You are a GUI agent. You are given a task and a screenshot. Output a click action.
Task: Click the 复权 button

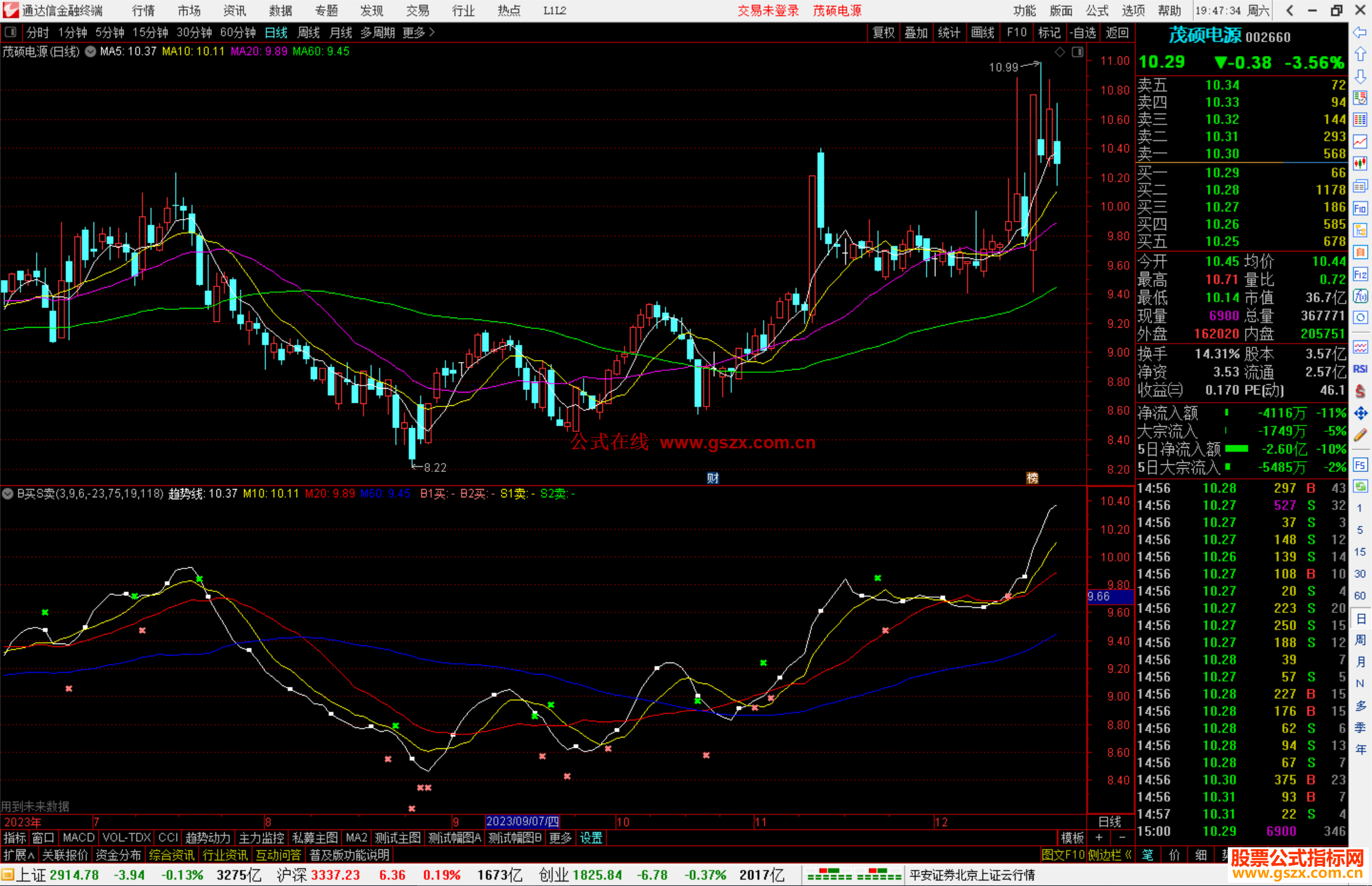point(884,32)
